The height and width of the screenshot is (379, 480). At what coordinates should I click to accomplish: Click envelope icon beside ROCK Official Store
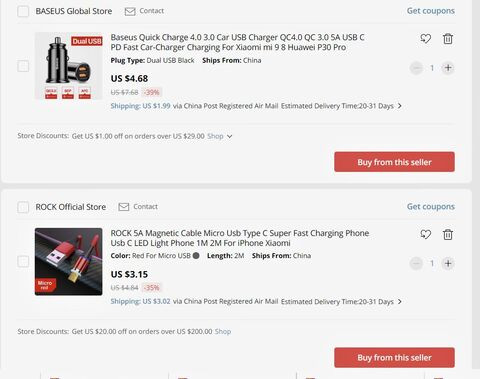pyautogui.click(x=124, y=207)
